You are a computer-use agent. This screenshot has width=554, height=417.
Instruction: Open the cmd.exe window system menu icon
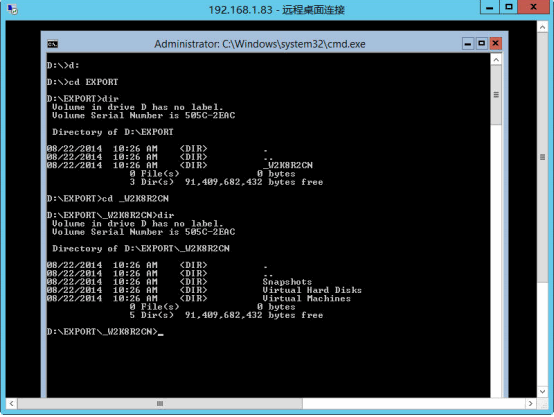click(x=53, y=44)
